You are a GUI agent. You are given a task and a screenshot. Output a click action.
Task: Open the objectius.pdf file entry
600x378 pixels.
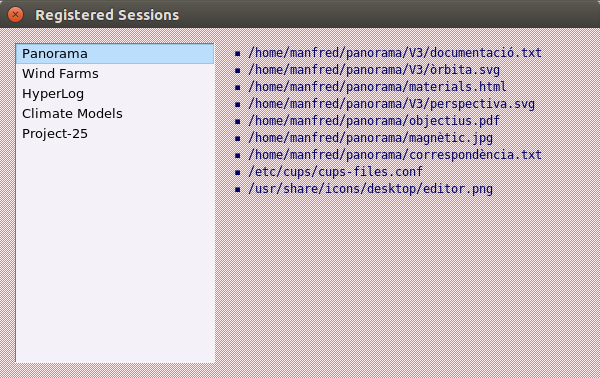click(x=374, y=121)
